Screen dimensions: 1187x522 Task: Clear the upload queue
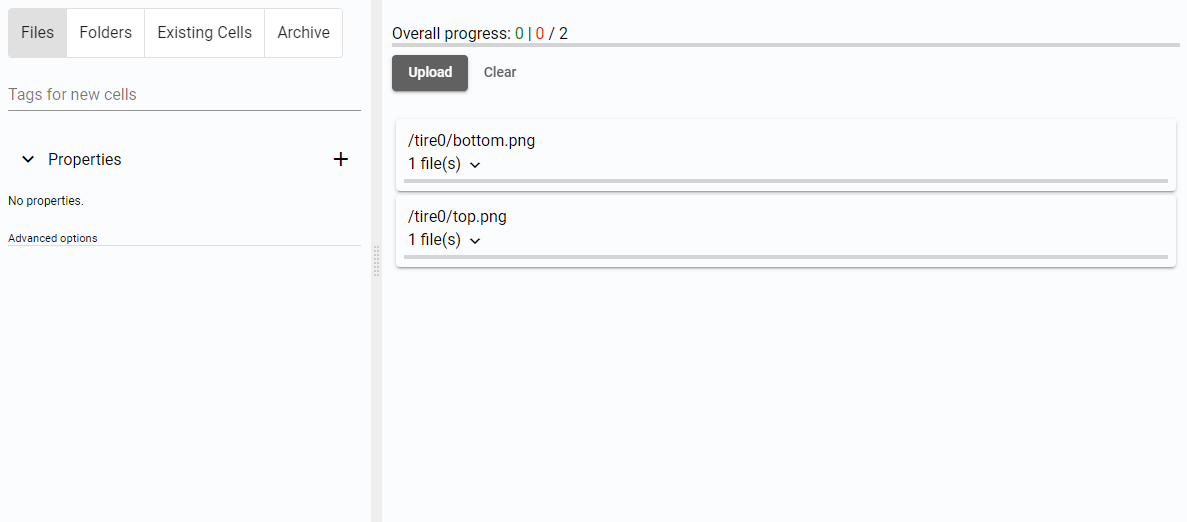tap(500, 73)
